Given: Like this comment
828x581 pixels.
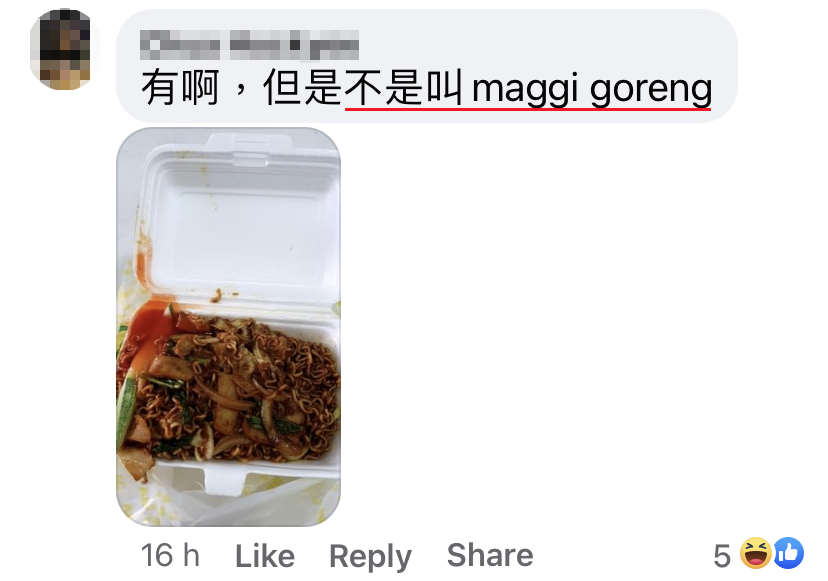Looking at the screenshot, I should [265, 556].
